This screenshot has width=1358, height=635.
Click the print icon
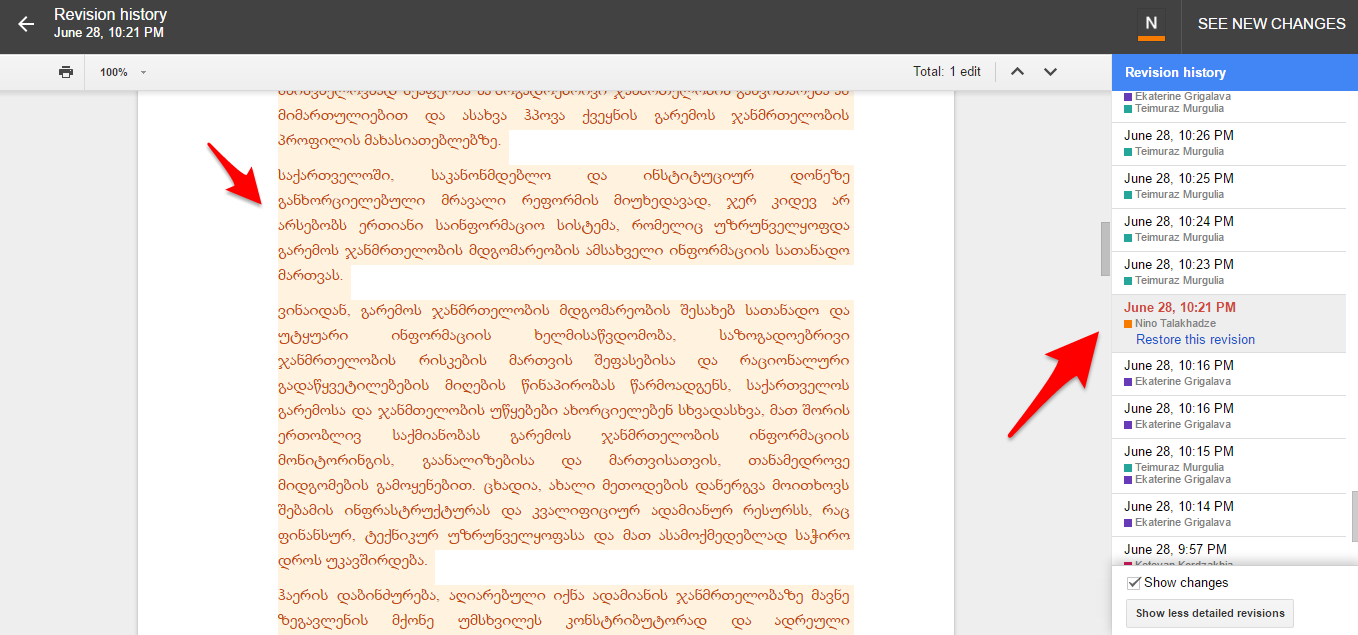(x=66, y=72)
